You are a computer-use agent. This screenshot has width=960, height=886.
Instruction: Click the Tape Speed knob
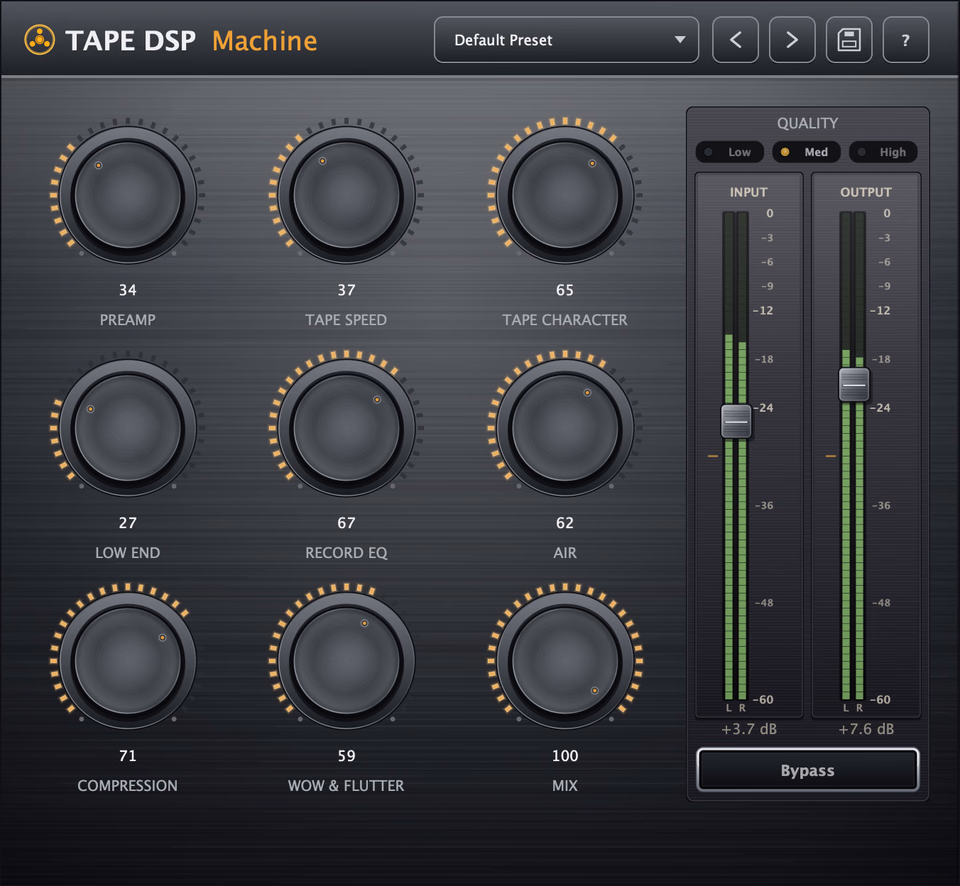click(347, 195)
